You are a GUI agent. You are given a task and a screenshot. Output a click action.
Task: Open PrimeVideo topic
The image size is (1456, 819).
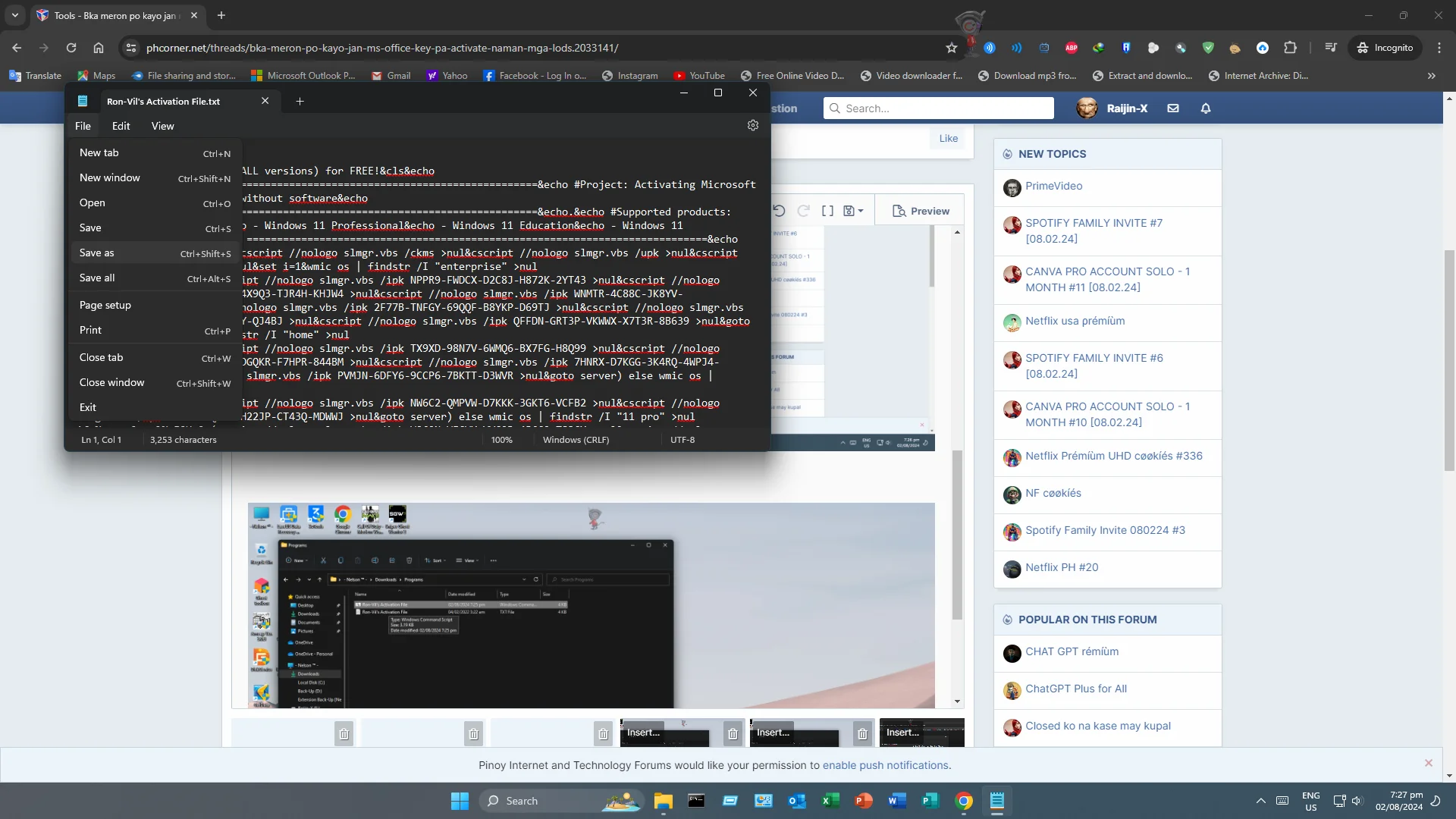pyautogui.click(x=1053, y=187)
